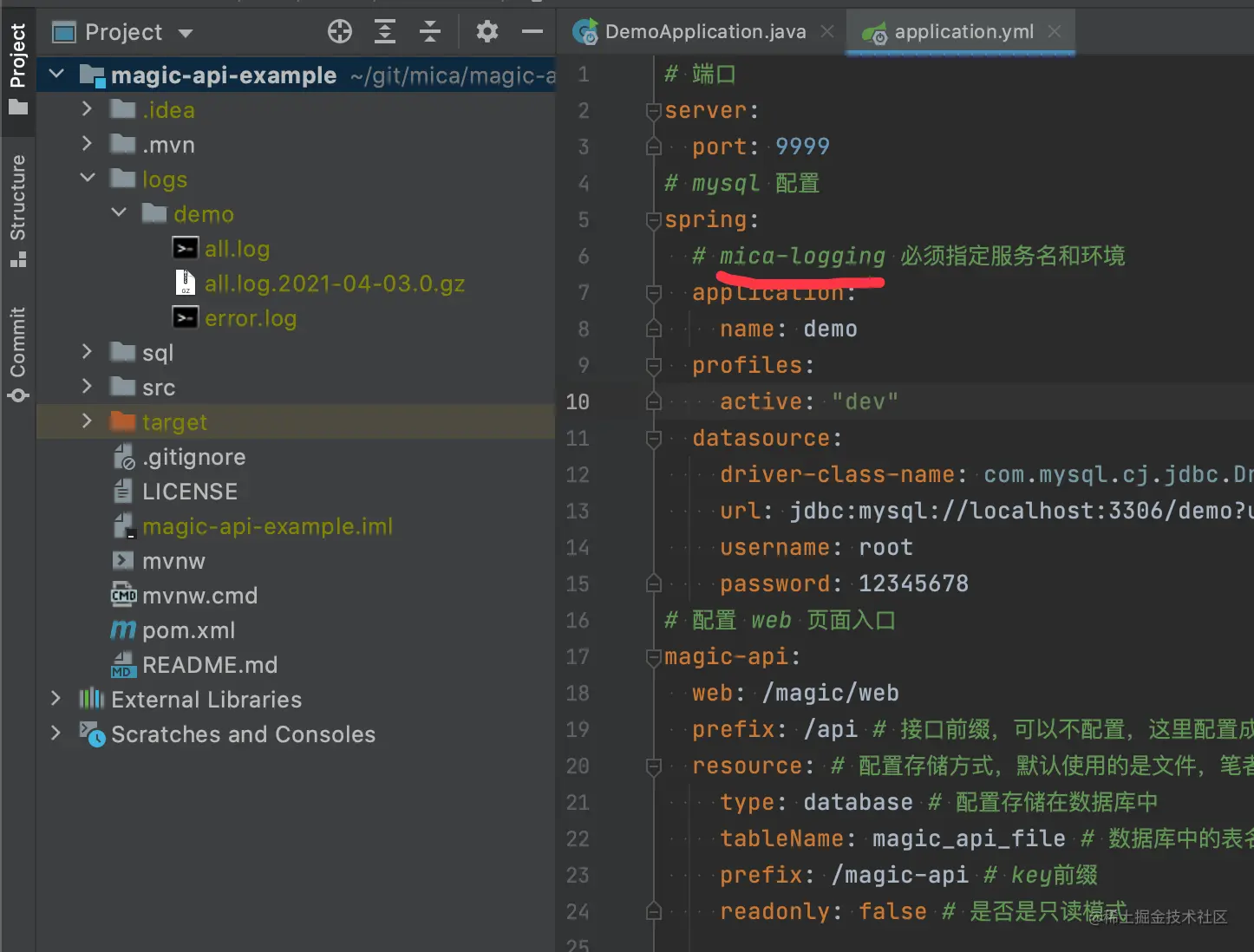Fold the datasource block on line 11
1254x952 pixels.
pos(654,439)
